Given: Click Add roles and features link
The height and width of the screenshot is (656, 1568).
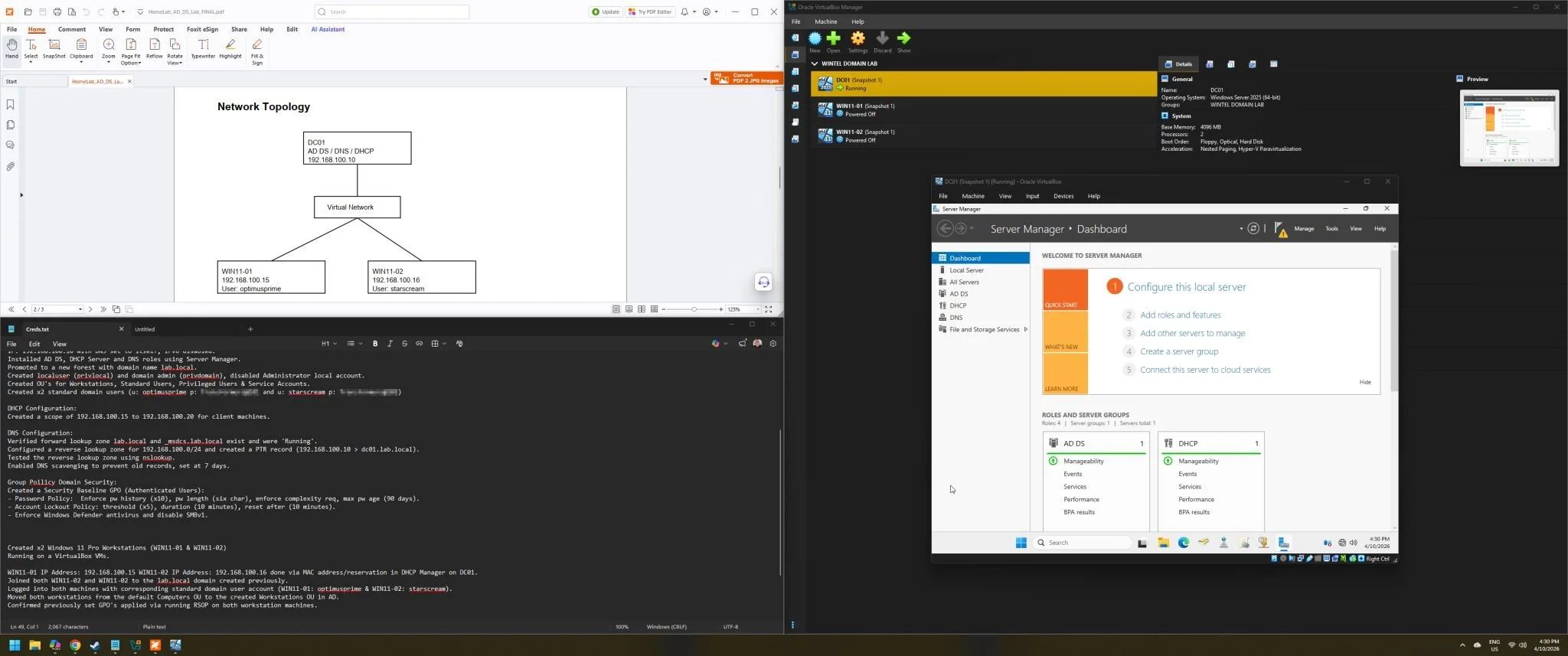Looking at the screenshot, I should pos(1180,315).
